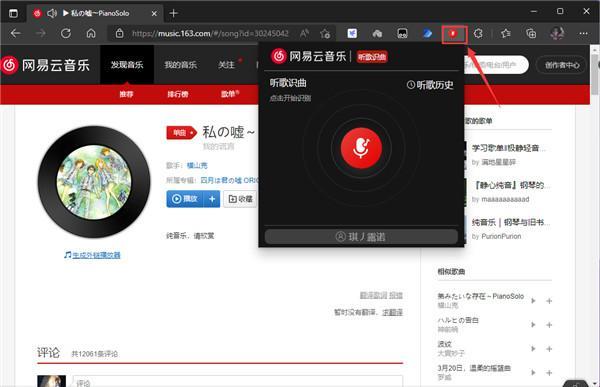The height and width of the screenshot is (387, 600).
Task: Open similar song 夢みたいな存在~PianoSolo
Action: coord(481,296)
